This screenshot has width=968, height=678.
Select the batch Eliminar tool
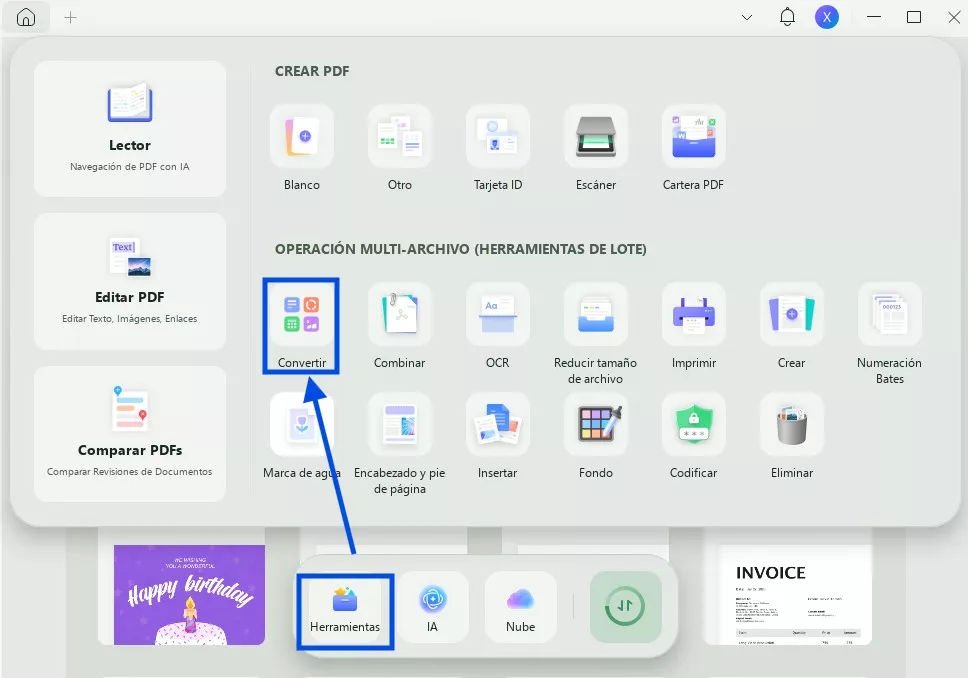coord(791,436)
